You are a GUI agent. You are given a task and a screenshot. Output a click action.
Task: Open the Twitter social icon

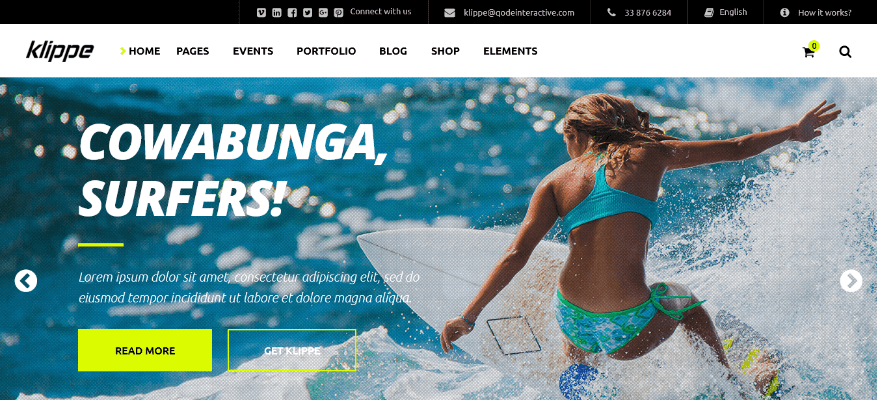[x=308, y=12]
